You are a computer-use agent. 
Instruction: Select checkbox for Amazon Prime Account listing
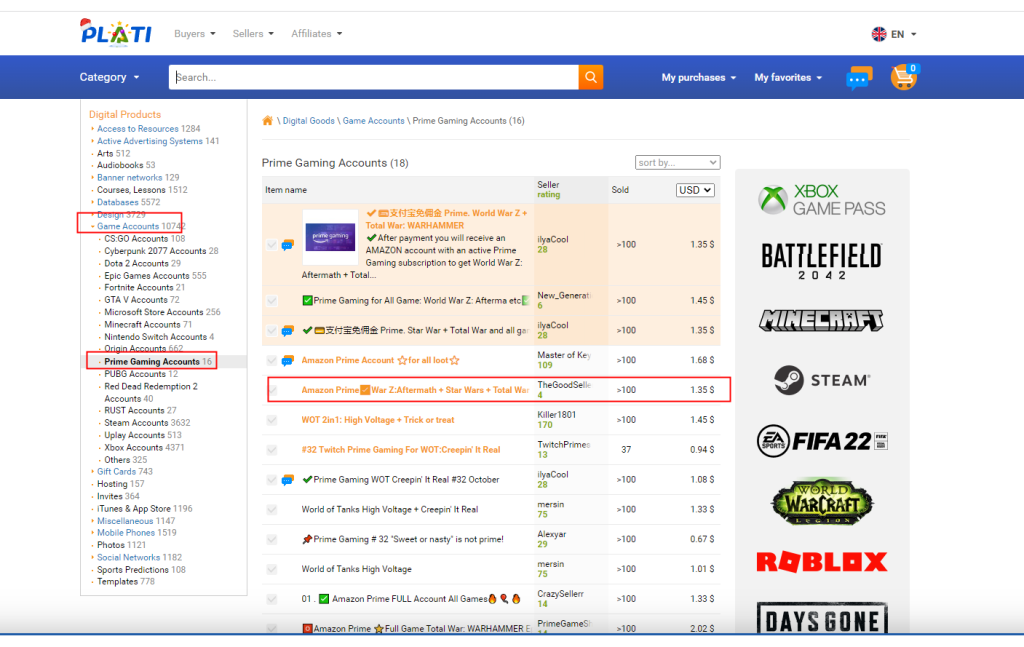(x=271, y=361)
